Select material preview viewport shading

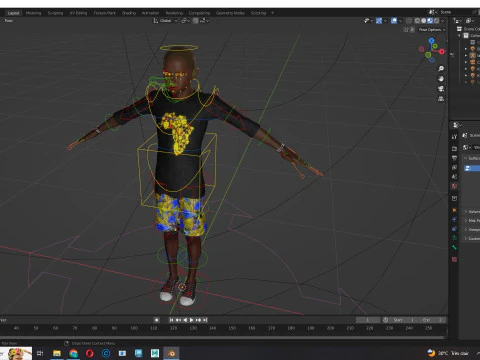pyautogui.click(x=430, y=21)
